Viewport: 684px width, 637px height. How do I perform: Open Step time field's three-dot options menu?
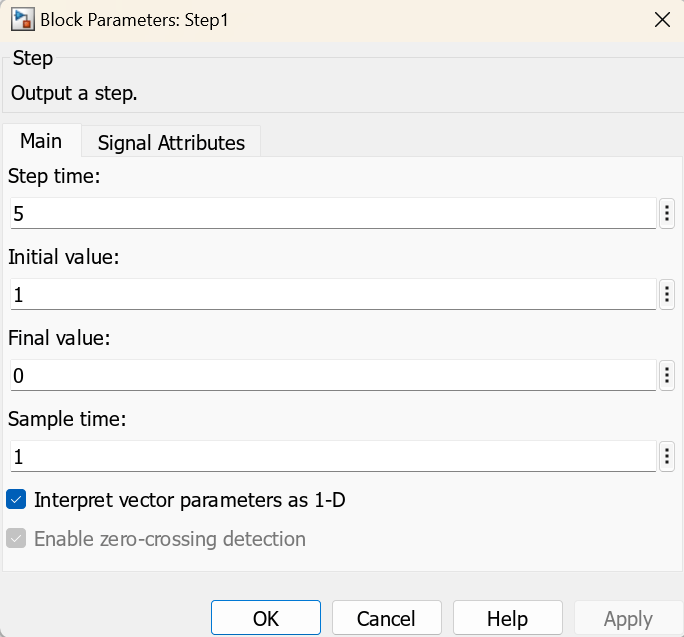click(x=667, y=213)
